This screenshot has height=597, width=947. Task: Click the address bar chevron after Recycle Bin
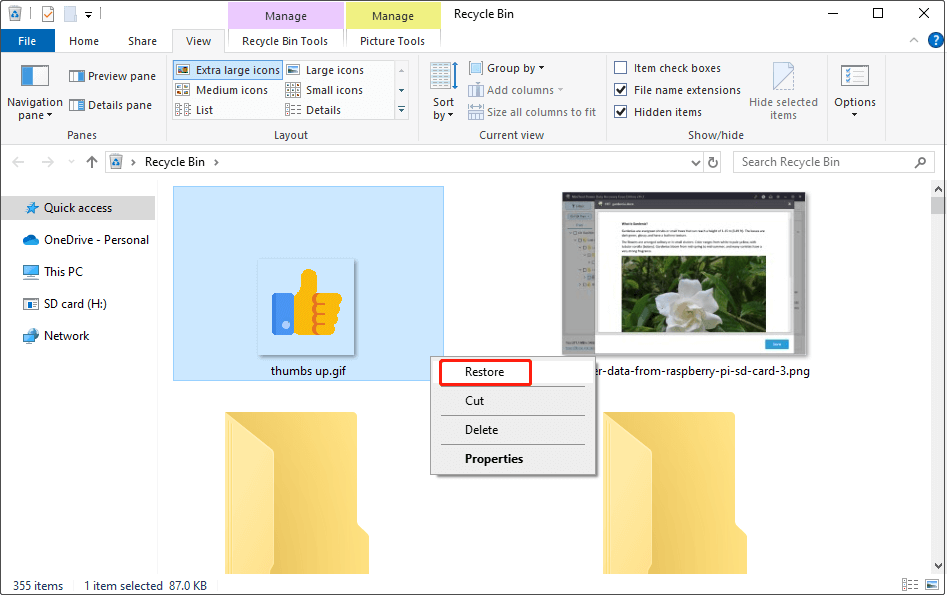[x=216, y=162]
